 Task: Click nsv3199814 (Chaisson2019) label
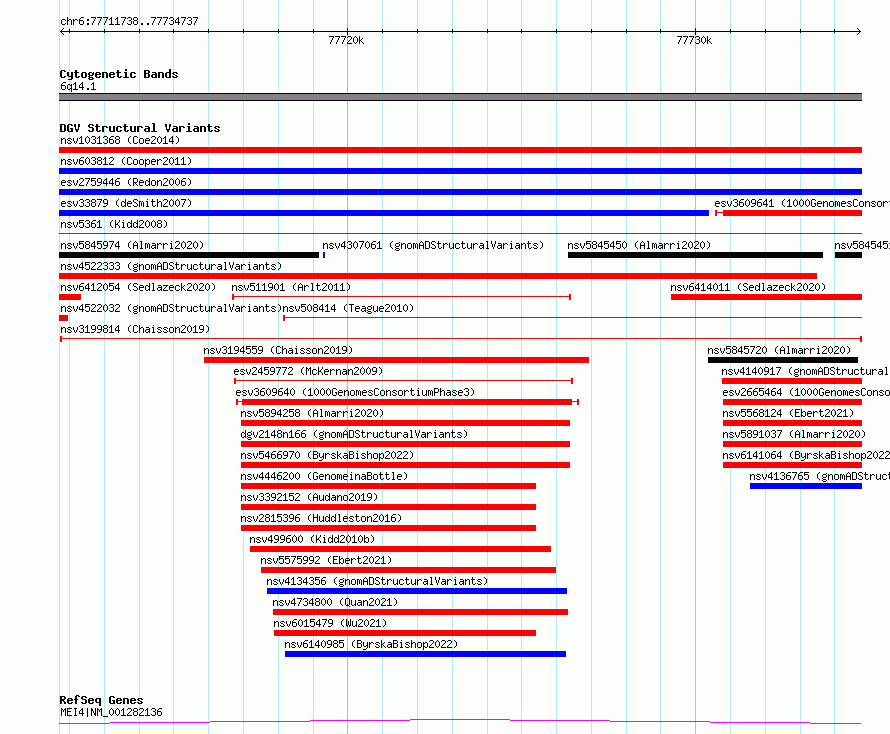[135, 329]
